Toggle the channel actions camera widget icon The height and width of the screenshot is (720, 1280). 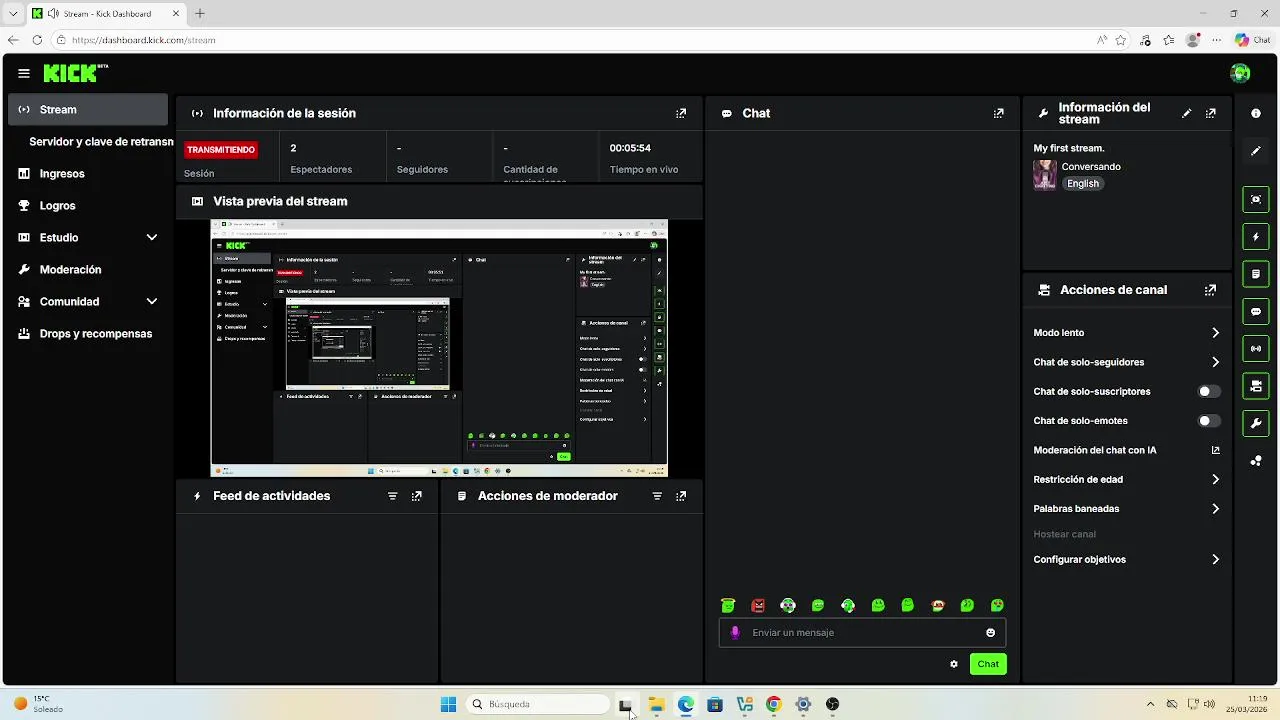click(x=1256, y=386)
